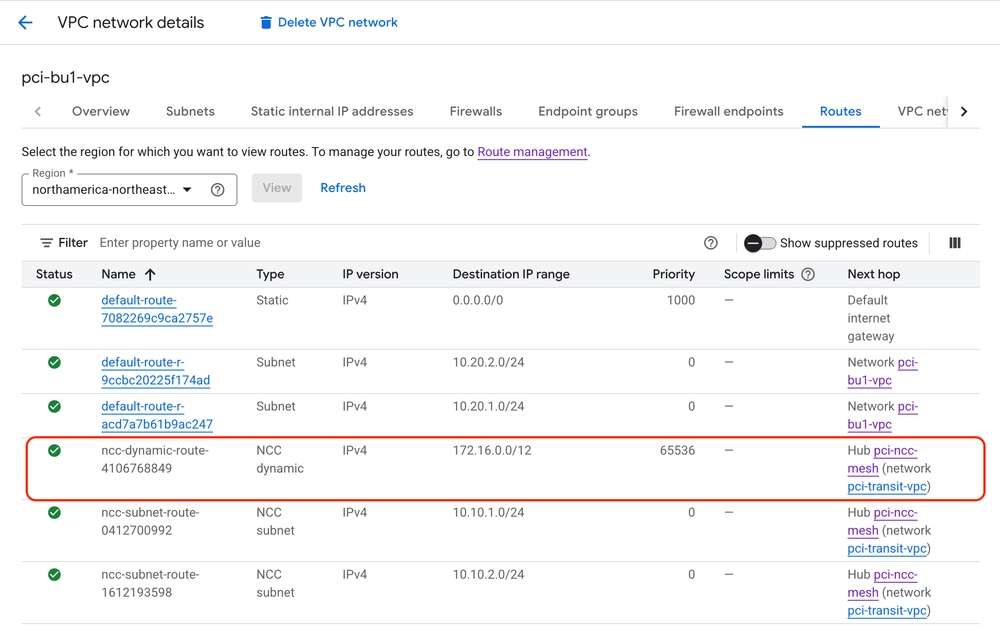Click the pci-transit-vpc link in the highlighted row
Viewport: 1000px width, 643px height.
tap(888, 487)
